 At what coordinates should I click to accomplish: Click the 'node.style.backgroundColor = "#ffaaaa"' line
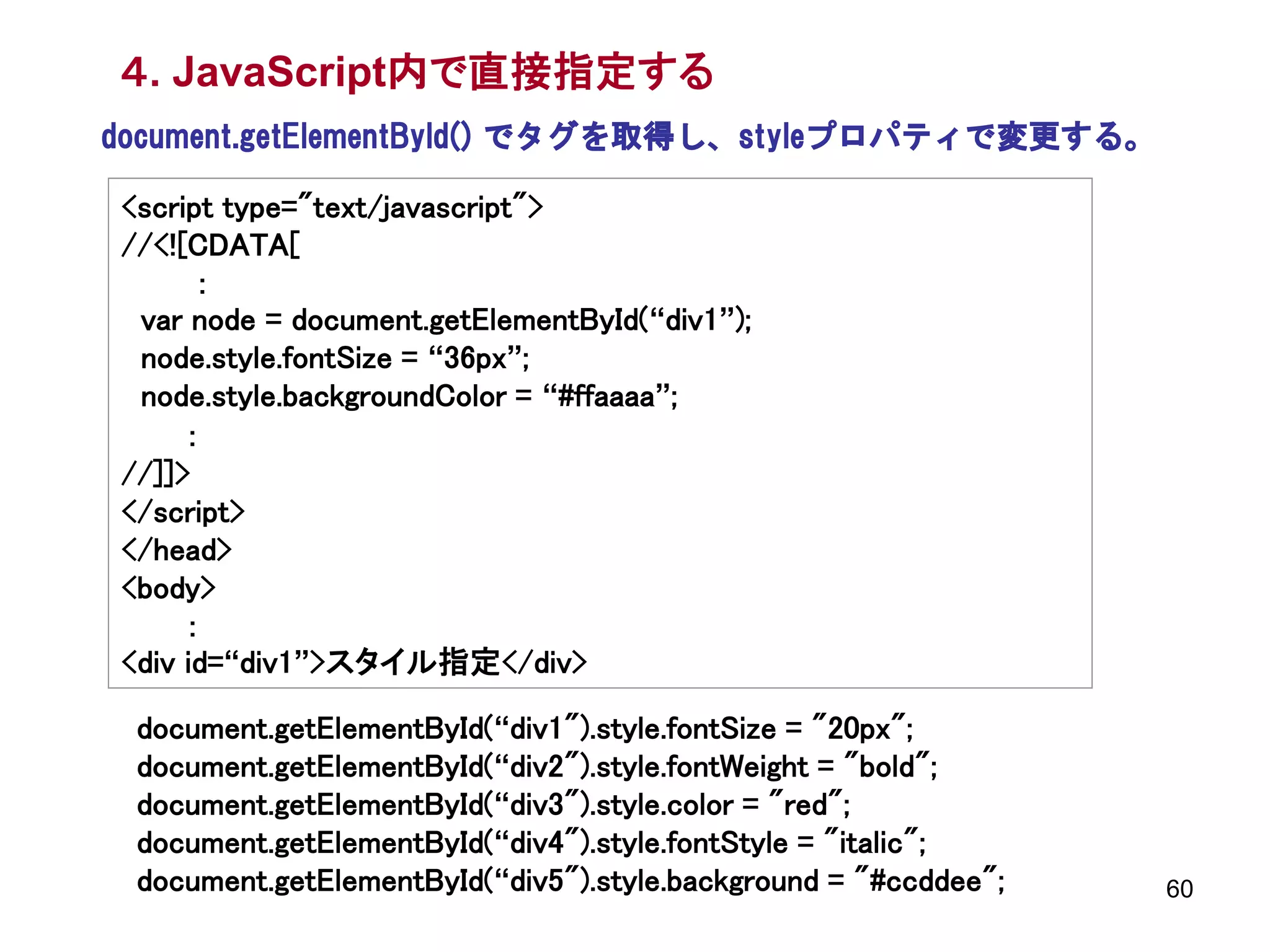click(x=409, y=397)
